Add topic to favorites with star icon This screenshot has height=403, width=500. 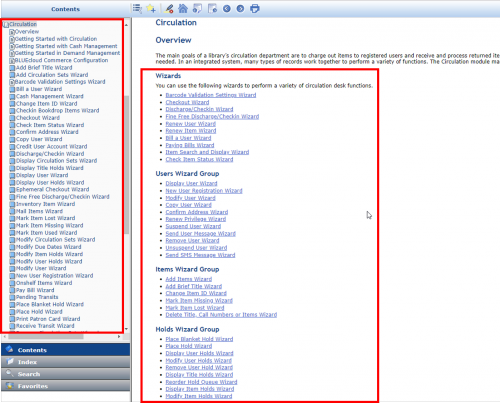151,8
